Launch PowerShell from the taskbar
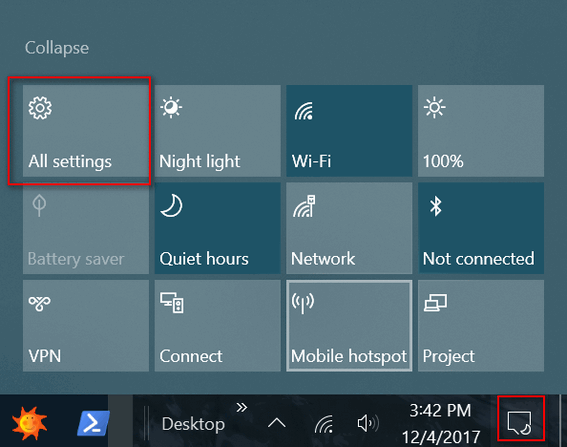The width and height of the screenshot is (567, 447). coord(93,423)
